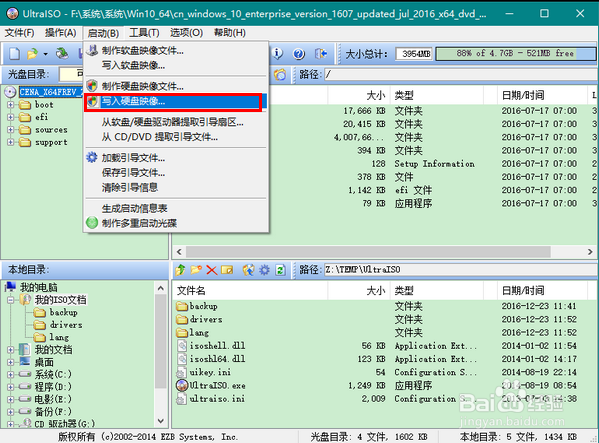Image resolution: width=599 pixels, height=443 pixels.
Task: Click the Help question mark icon
Action: point(299,54)
